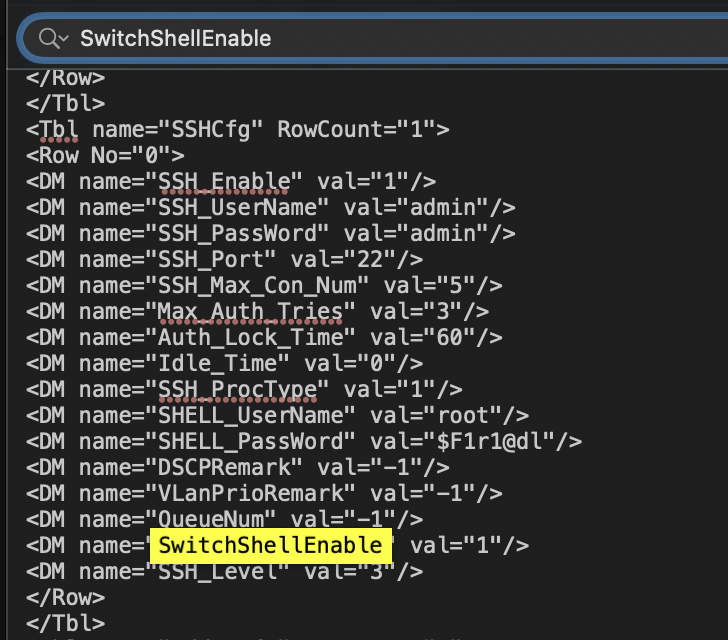The height and width of the screenshot is (640, 728).
Task: Open the search options magnifier dropdown
Action: click(x=53, y=38)
